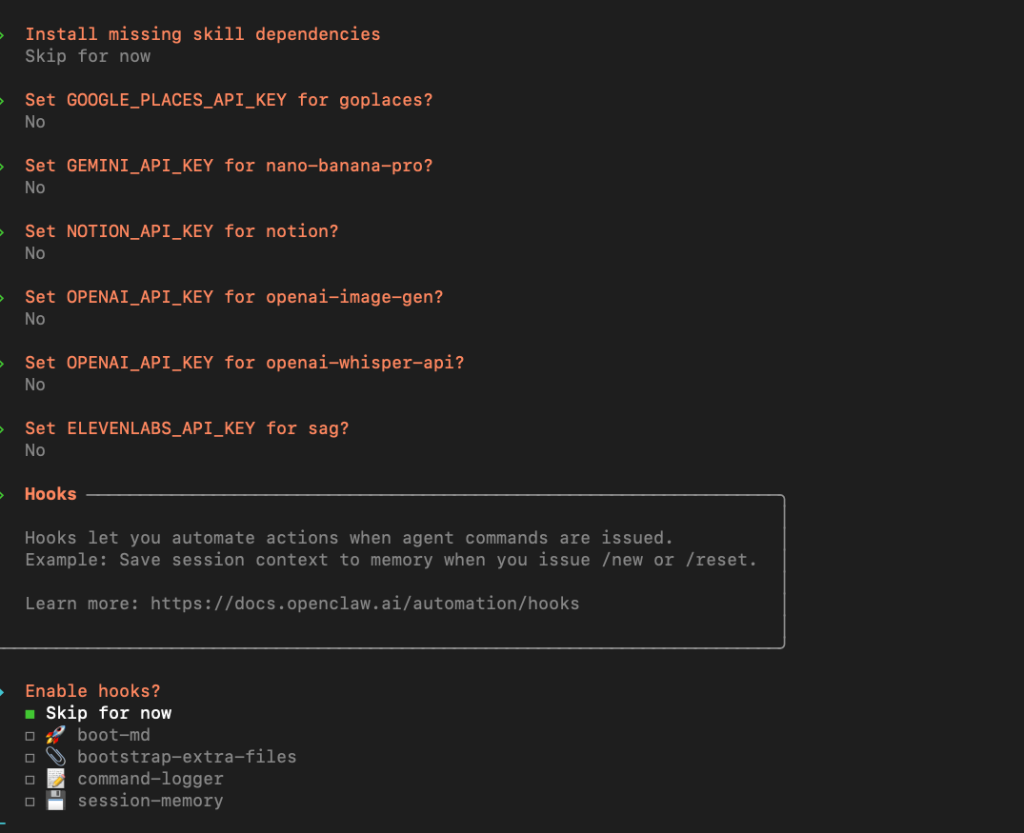Tick the command-logger hook checkbox

[30, 780]
